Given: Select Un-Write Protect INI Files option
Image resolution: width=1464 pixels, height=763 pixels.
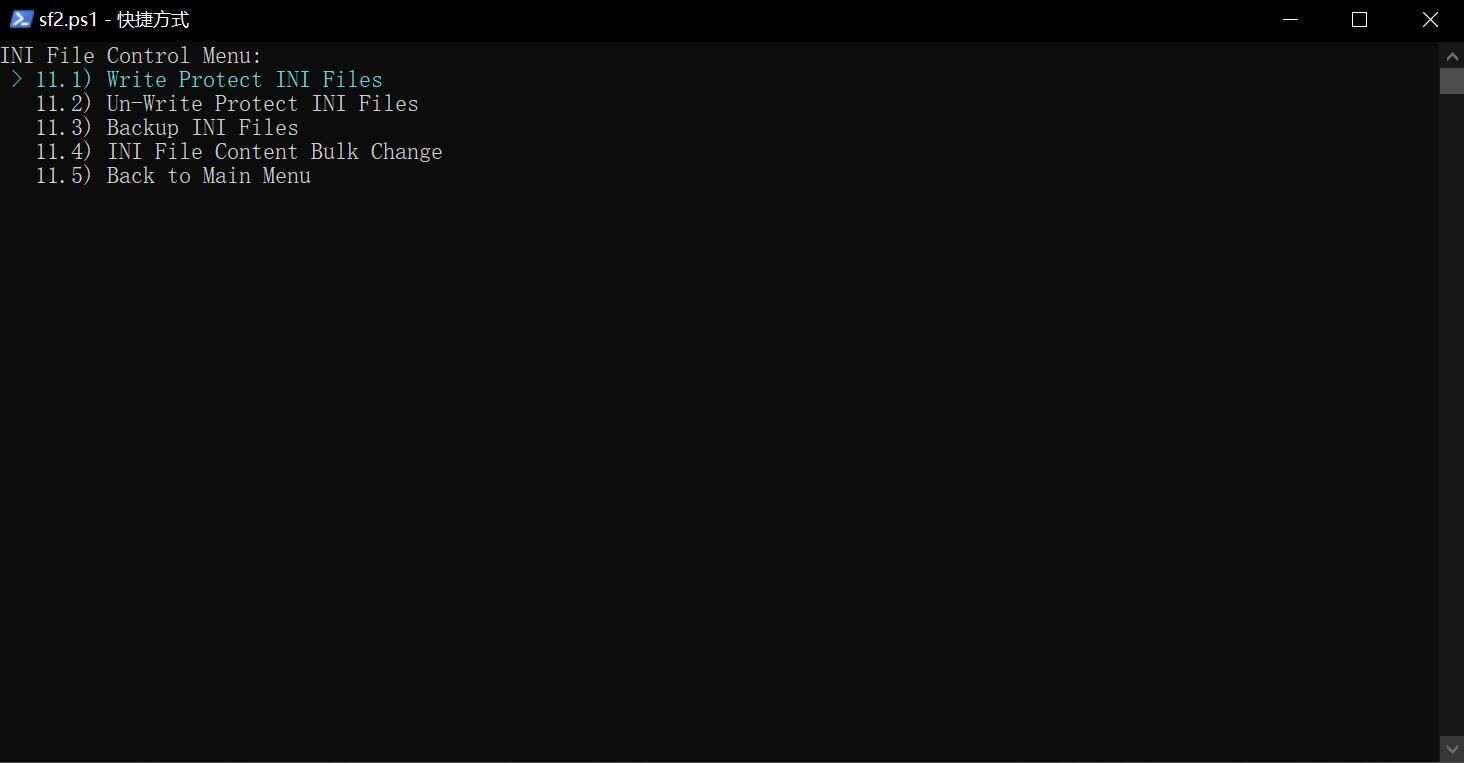Looking at the screenshot, I should pyautogui.click(x=262, y=104).
